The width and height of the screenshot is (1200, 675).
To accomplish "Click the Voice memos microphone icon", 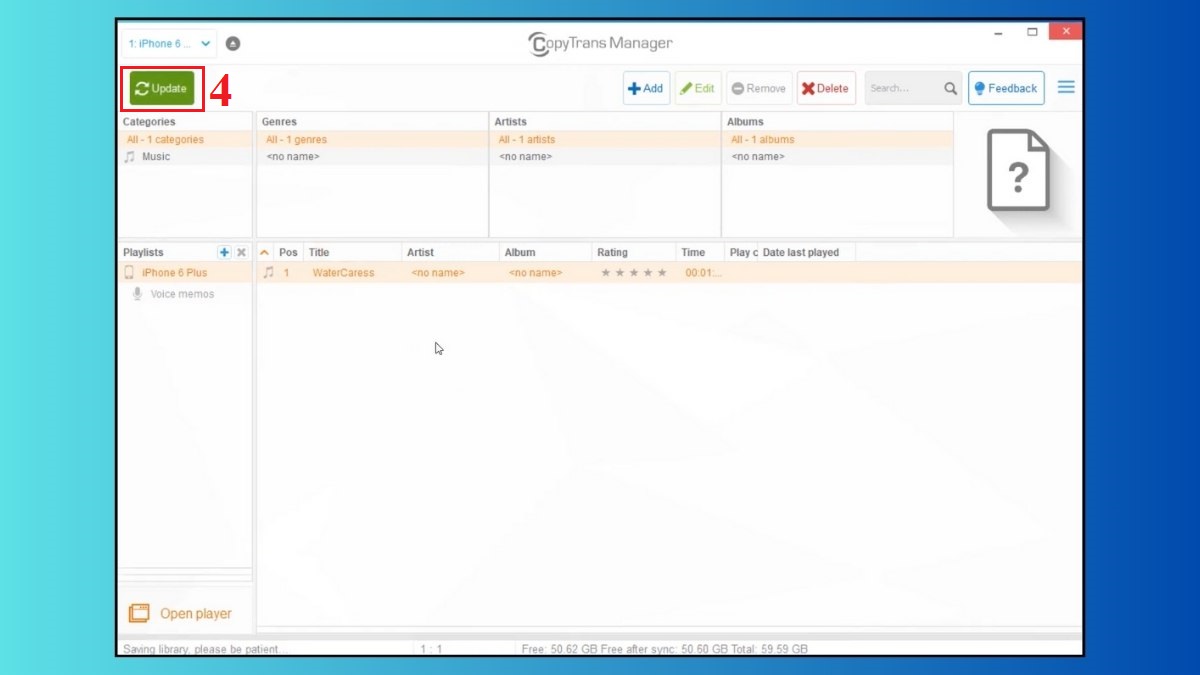I will point(137,294).
